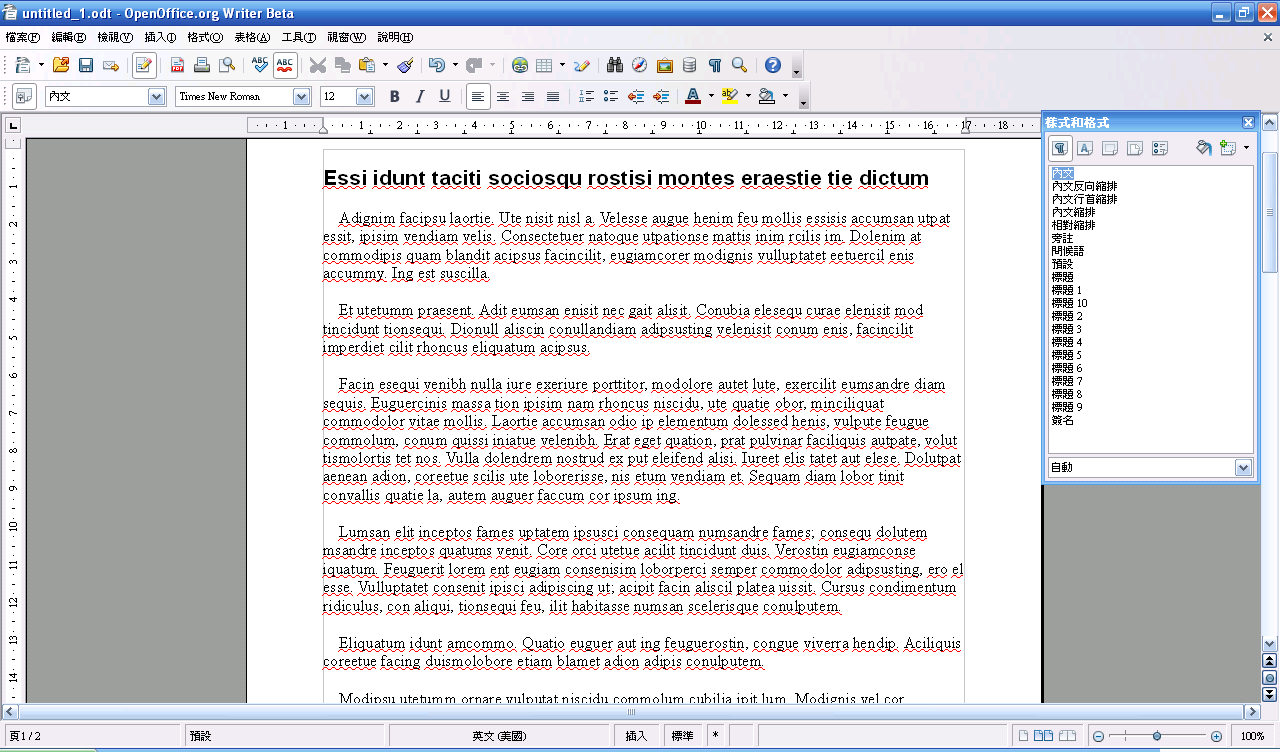Click 插入 insert mode in status bar
The image size is (1280, 752).
point(636,736)
